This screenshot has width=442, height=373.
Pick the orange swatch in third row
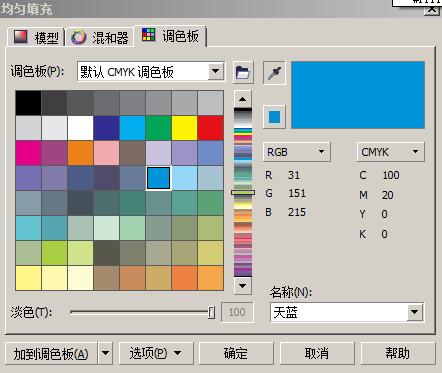click(80, 153)
